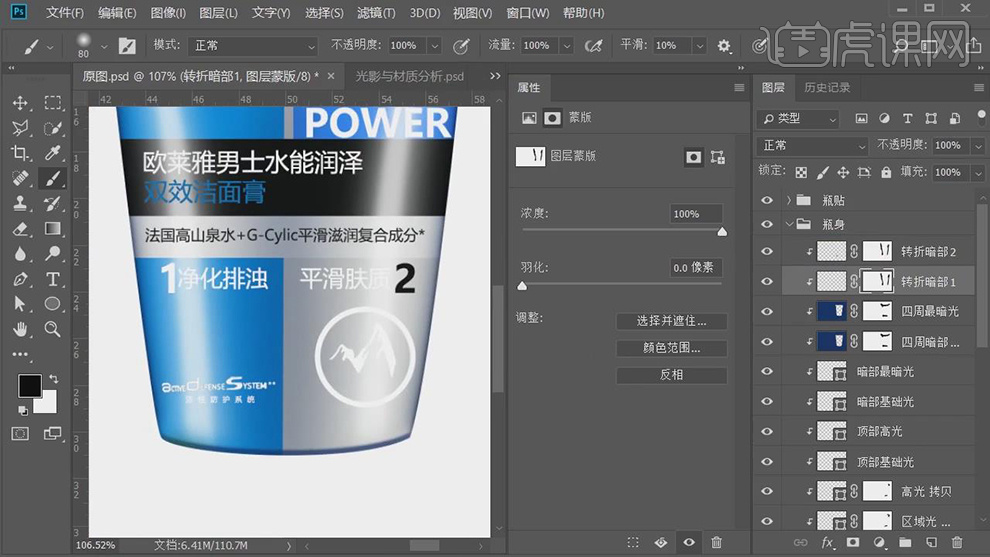The height and width of the screenshot is (557, 990).
Task: Click the 反相 button
Action: [x=671, y=375]
